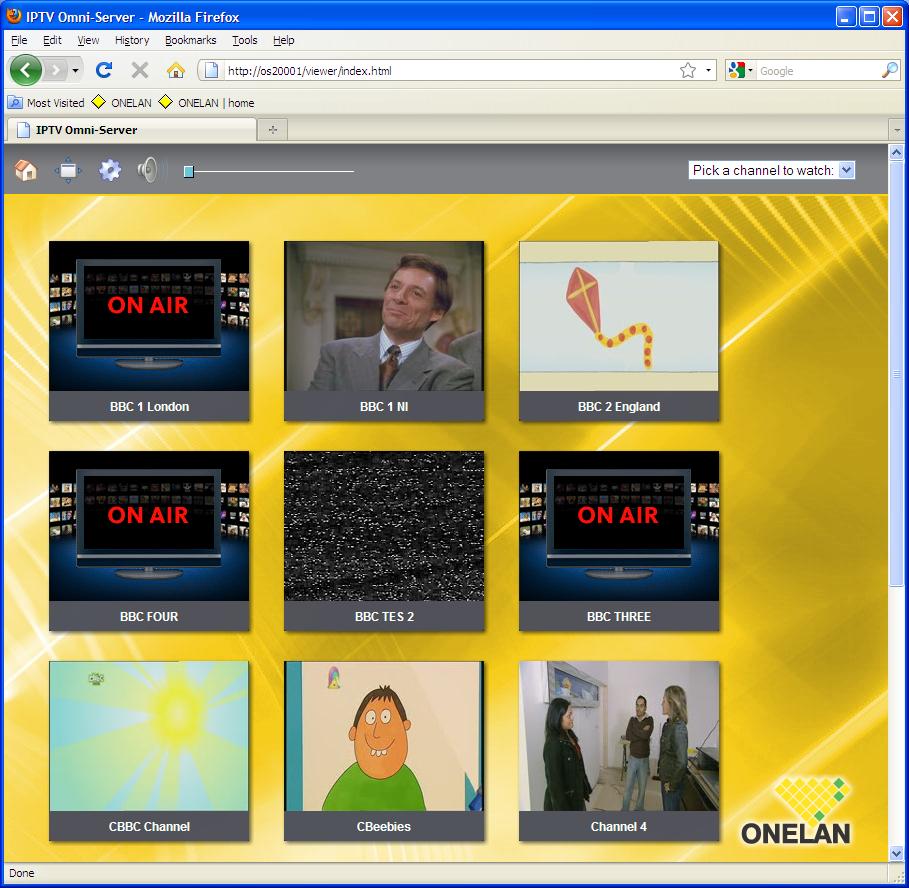Reload the page with the refresh icon
909x888 pixels.
[x=104, y=71]
